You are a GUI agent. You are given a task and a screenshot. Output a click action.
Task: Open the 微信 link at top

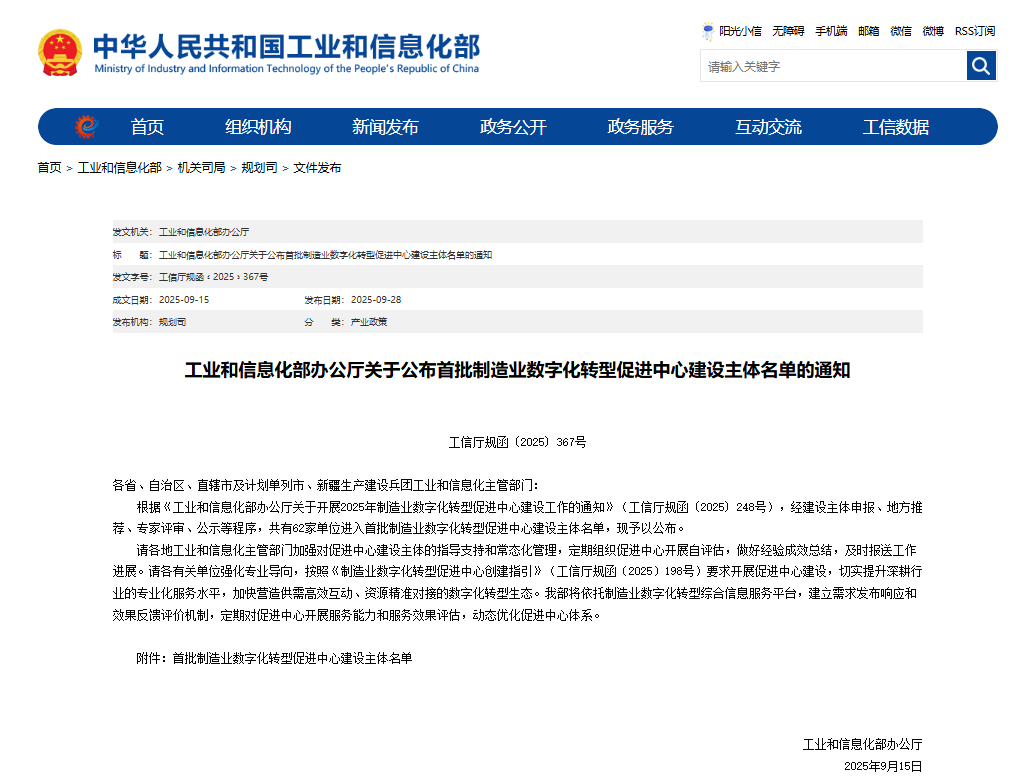[901, 31]
